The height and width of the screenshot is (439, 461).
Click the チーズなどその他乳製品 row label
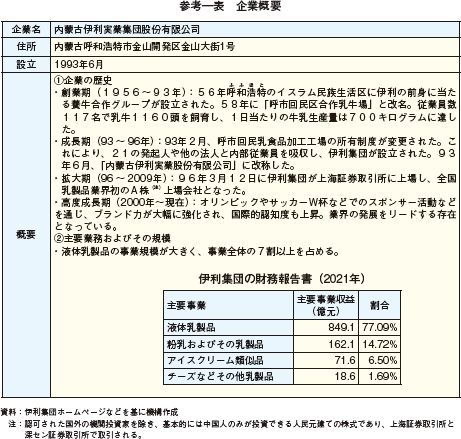[x=220, y=376]
